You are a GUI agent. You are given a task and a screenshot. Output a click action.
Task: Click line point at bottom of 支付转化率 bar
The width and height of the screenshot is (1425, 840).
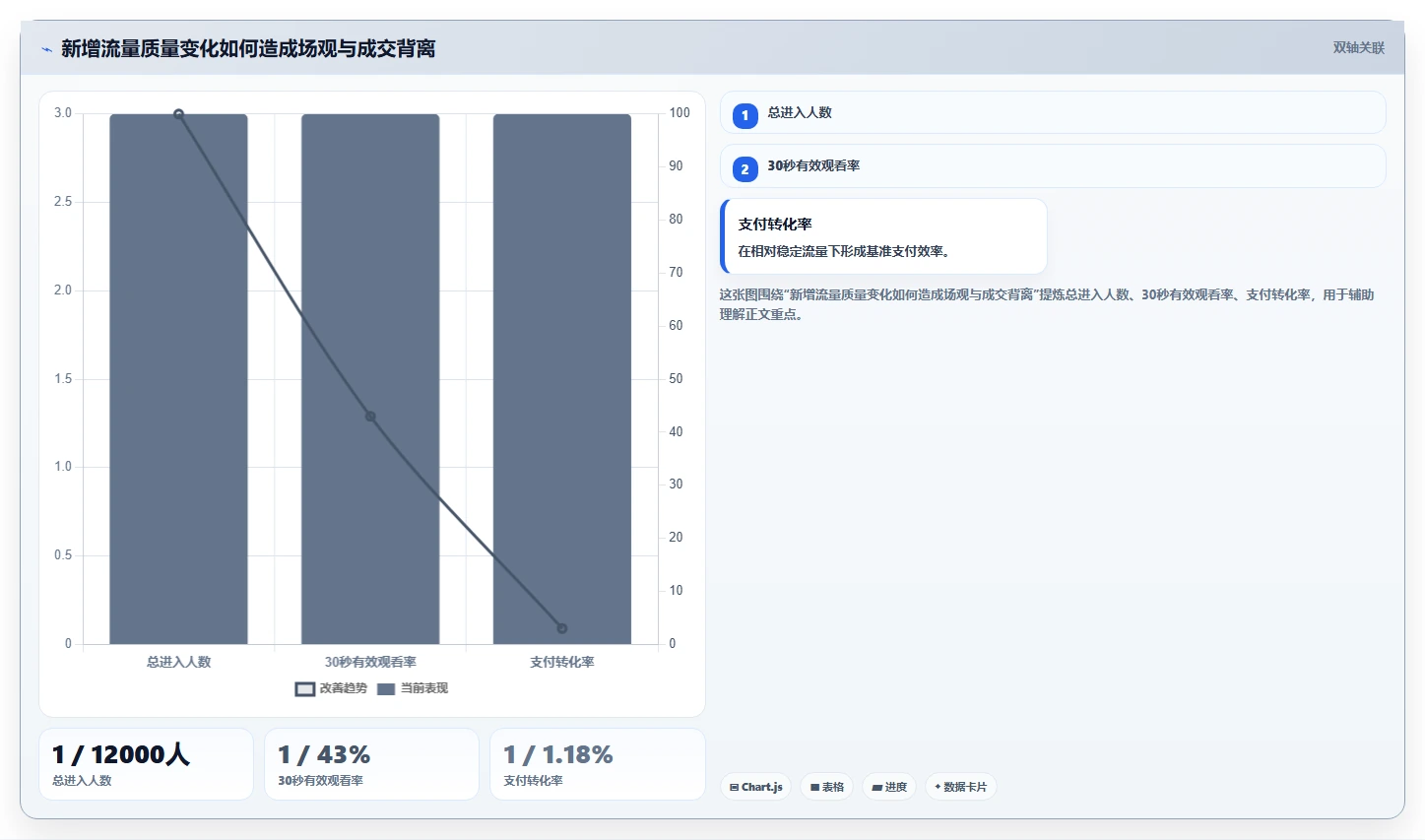562,628
